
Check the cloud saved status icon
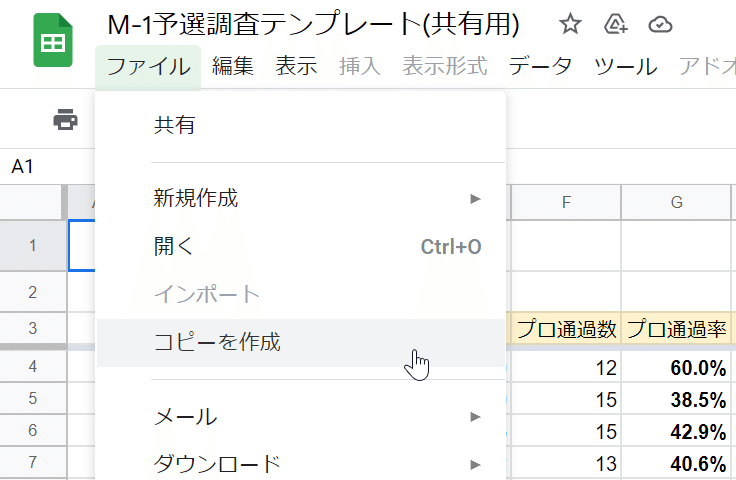point(660,24)
